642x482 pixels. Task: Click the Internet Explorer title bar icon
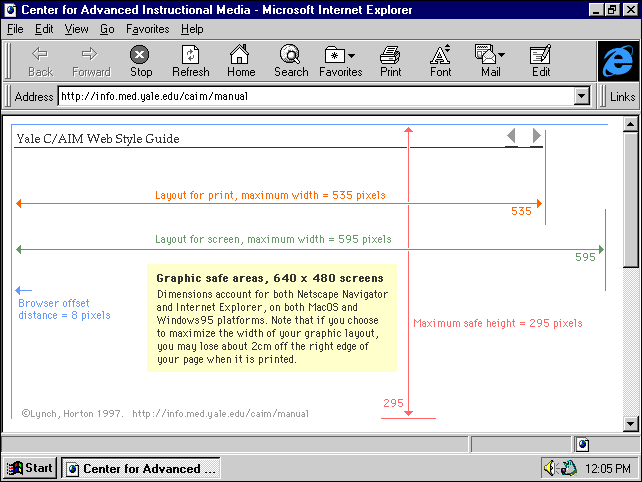[10, 10]
